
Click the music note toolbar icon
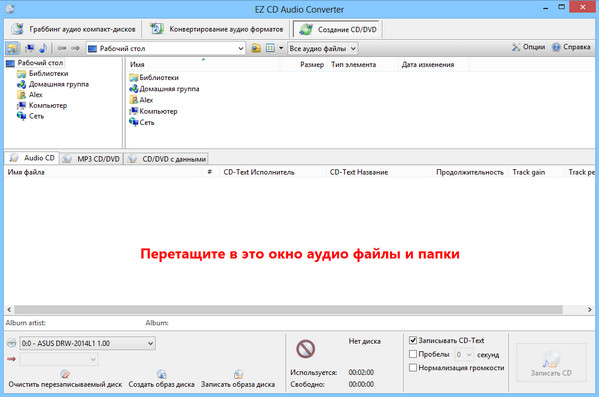click(43, 48)
